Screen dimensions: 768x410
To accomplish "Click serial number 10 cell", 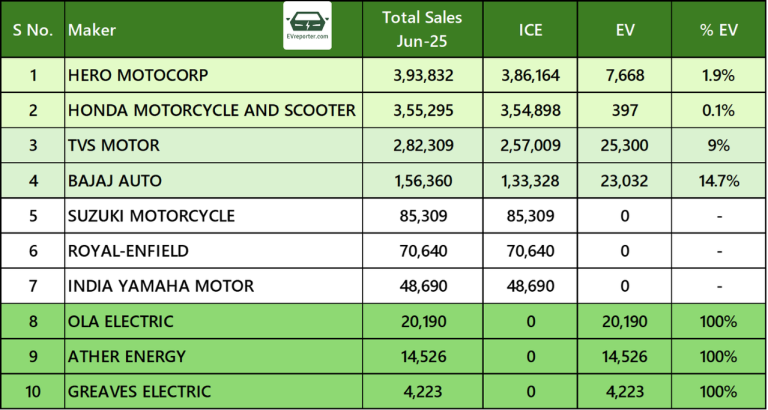I will coord(33,392).
